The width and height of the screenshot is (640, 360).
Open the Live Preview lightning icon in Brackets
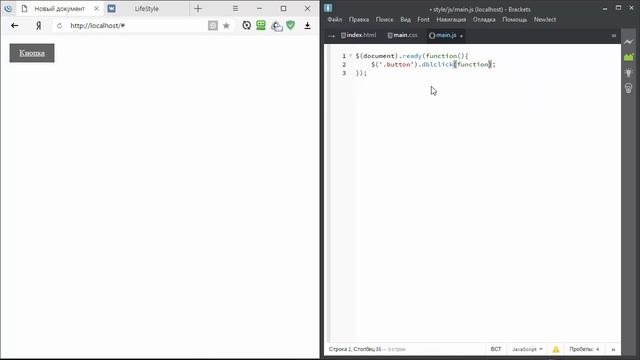629,42
